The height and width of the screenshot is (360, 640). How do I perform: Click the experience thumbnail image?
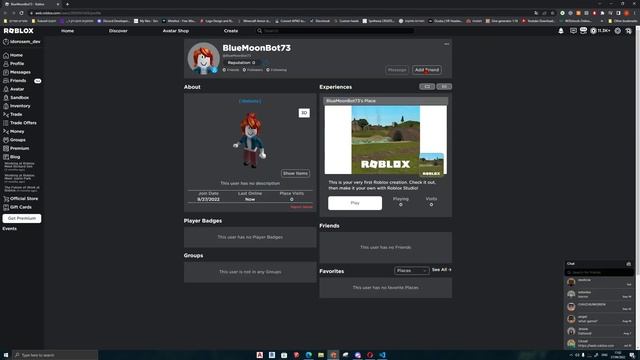(386, 140)
